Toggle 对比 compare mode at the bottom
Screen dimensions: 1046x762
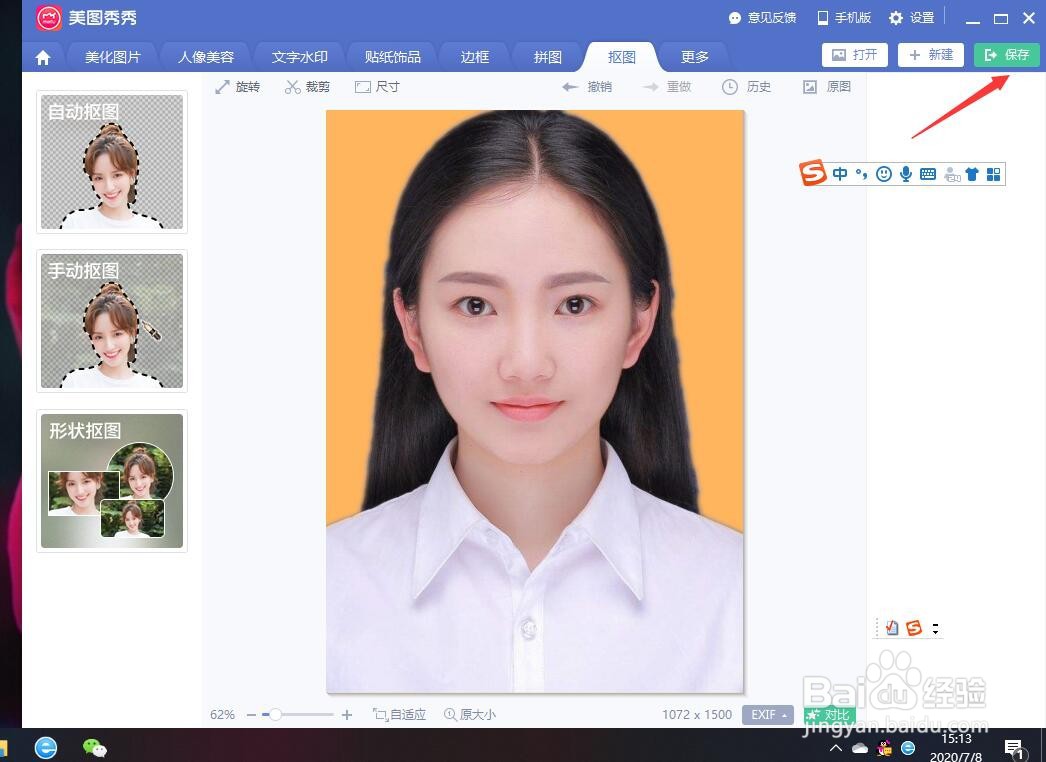(829, 714)
